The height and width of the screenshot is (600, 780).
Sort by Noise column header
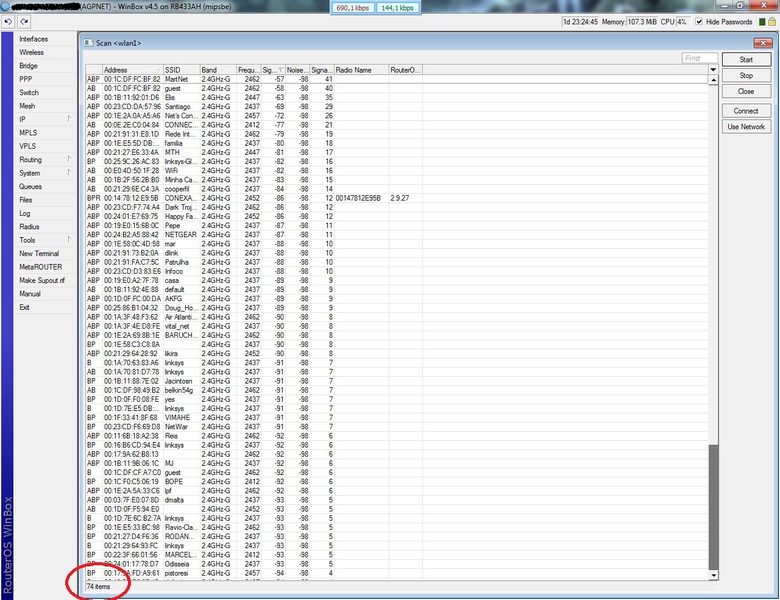click(x=297, y=70)
